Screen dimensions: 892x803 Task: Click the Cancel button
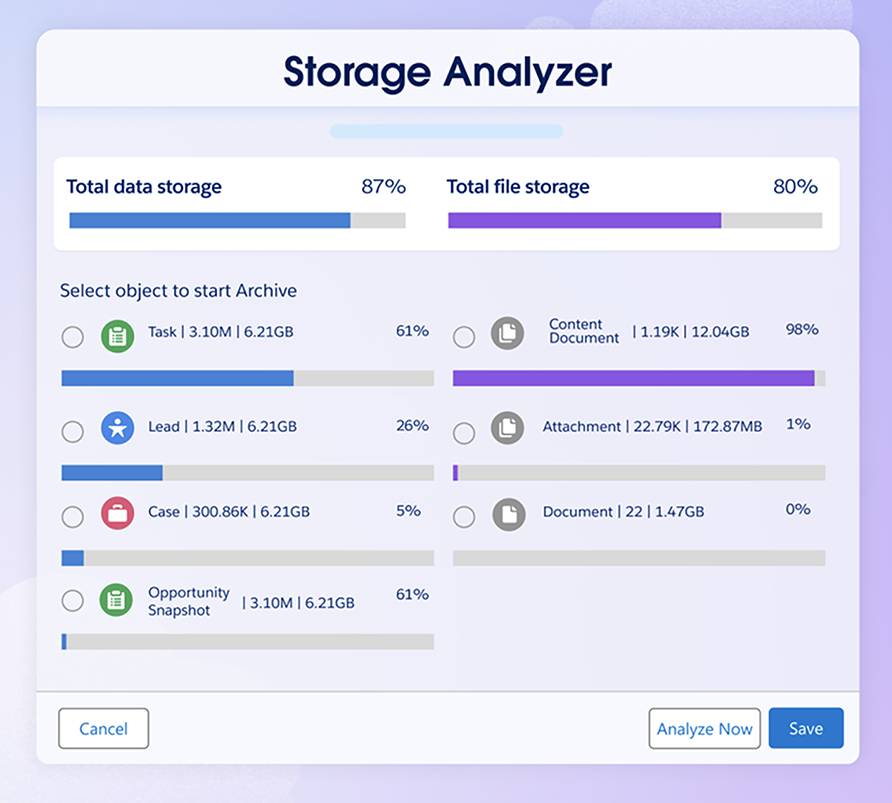(104, 729)
